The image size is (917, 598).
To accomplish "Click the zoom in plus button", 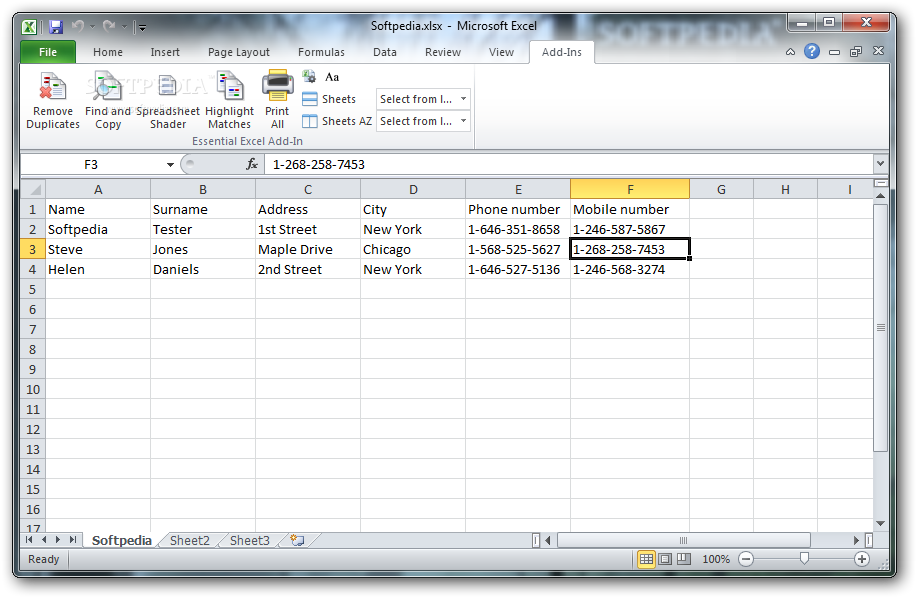I will (x=861, y=559).
